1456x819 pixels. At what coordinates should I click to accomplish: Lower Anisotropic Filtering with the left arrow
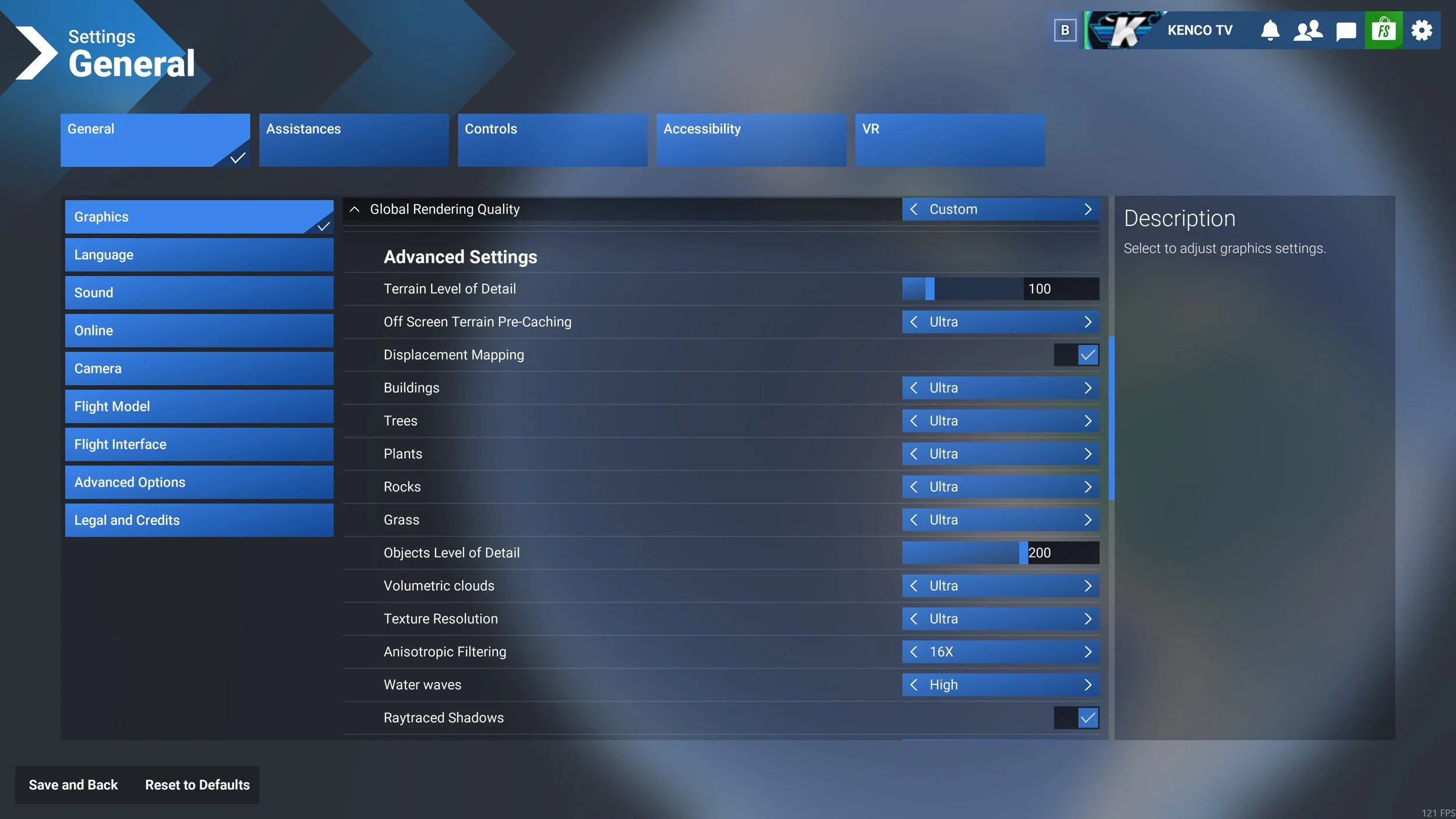coord(914,652)
